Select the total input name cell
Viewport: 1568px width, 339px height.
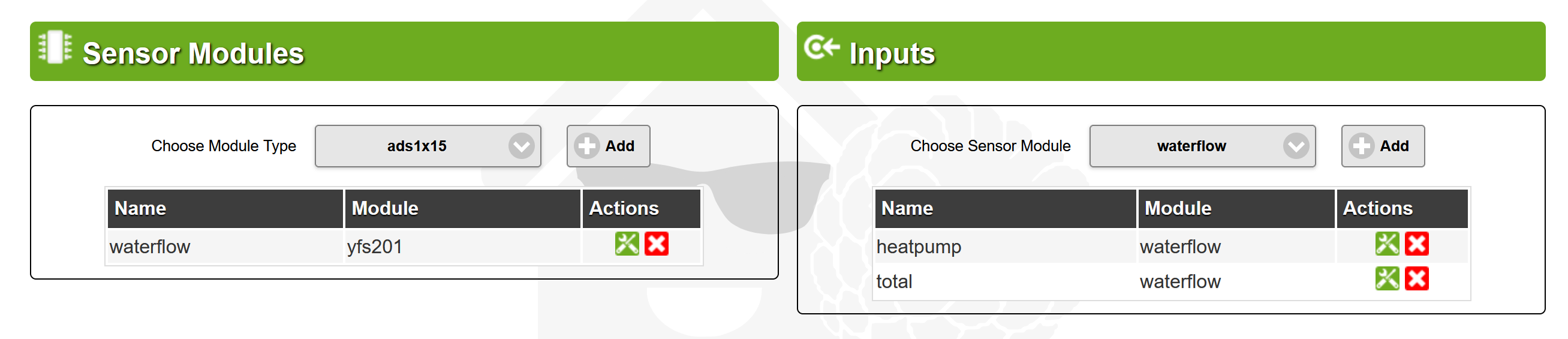click(x=894, y=281)
